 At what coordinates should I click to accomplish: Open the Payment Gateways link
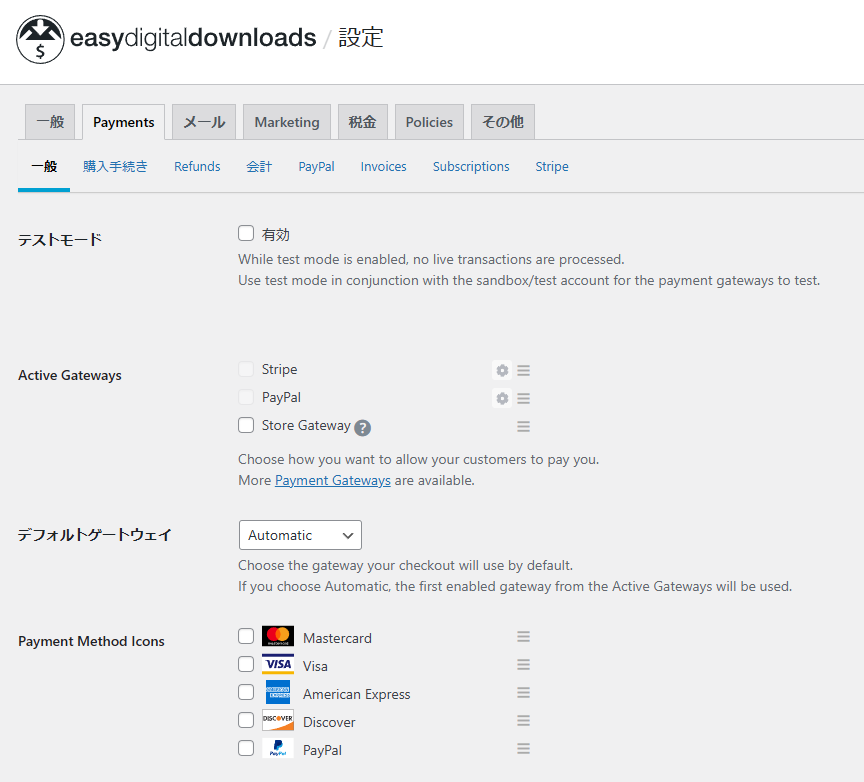point(332,480)
